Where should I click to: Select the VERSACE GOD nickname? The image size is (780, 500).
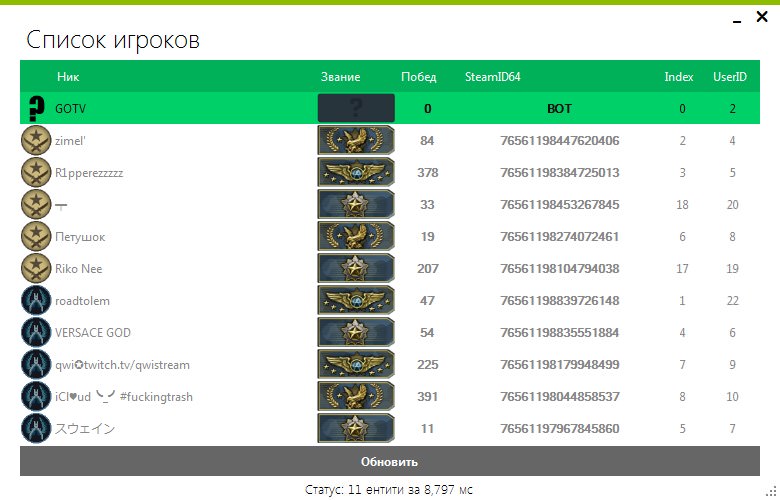(93, 333)
